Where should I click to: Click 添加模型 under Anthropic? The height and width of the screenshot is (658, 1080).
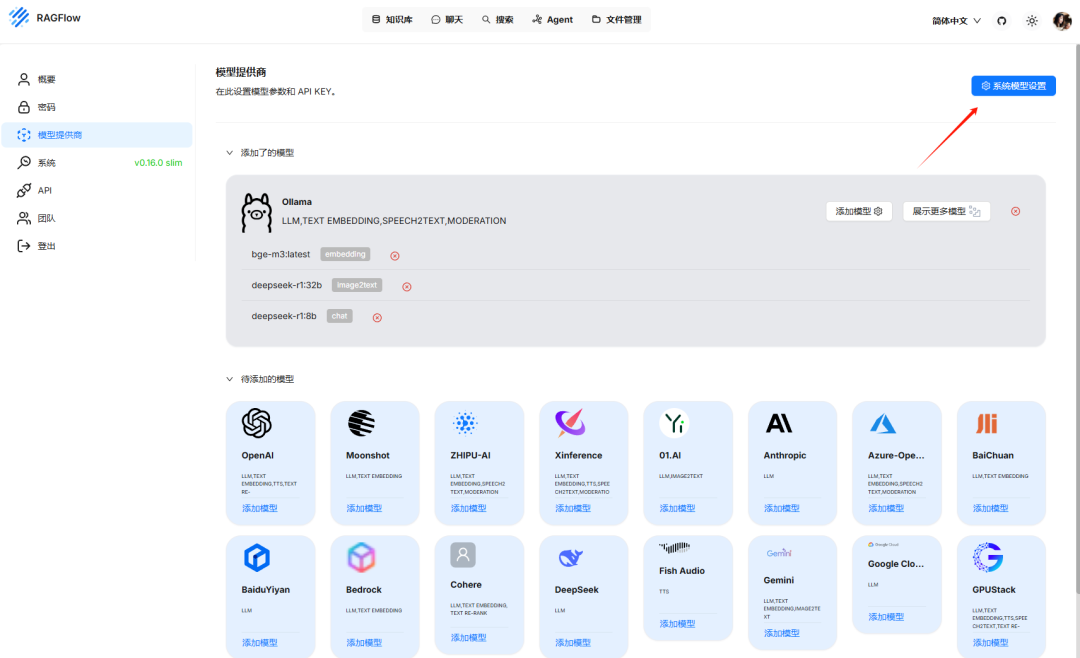782,508
